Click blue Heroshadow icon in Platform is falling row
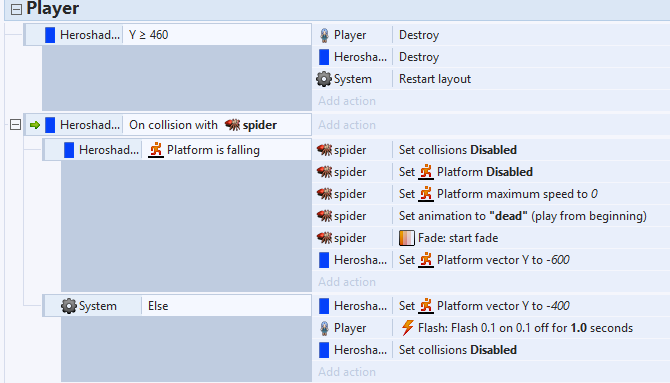This screenshot has width=670, height=383. [x=69, y=150]
